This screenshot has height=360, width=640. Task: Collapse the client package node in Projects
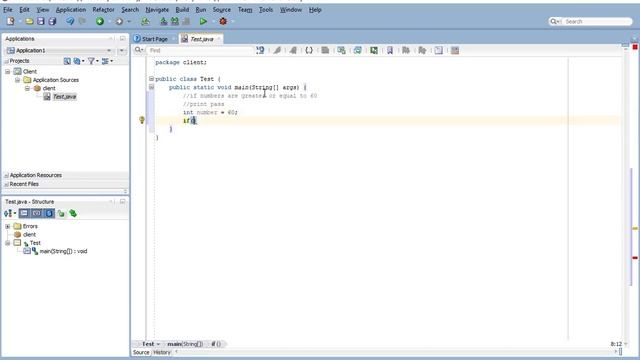point(27,88)
